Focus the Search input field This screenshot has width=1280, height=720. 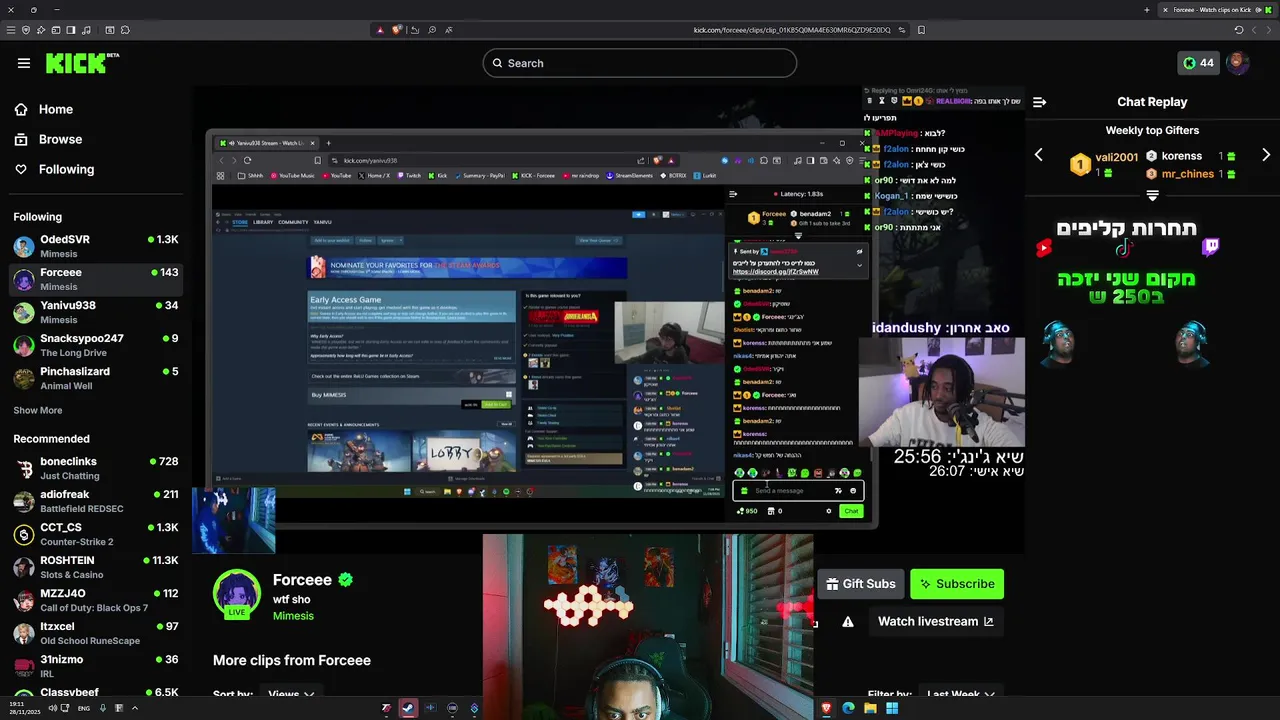pyautogui.click(x=640, y=63)
